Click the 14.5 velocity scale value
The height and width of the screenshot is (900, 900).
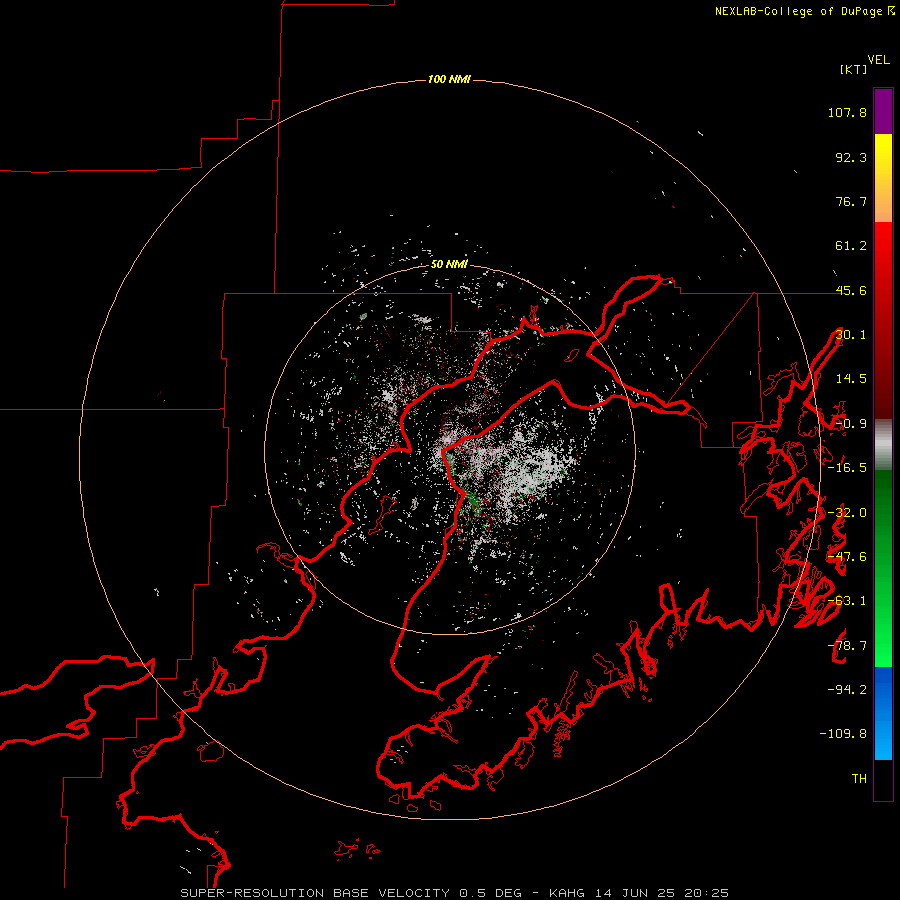coord(851,379)
